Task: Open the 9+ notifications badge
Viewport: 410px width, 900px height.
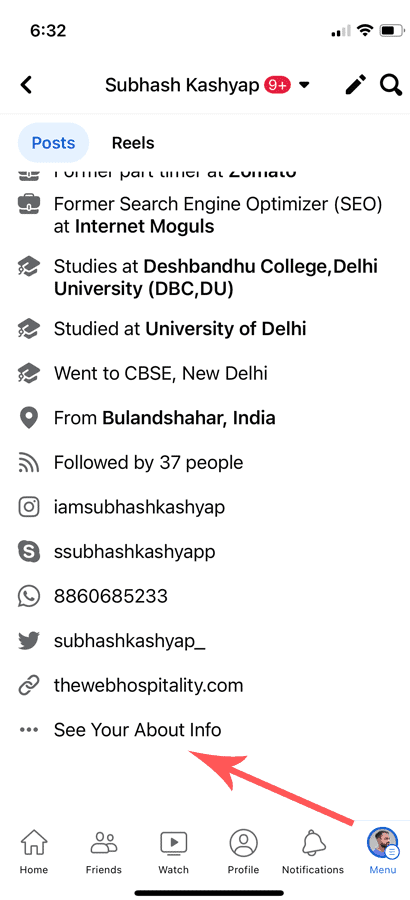Action: [x=278, y=85]
